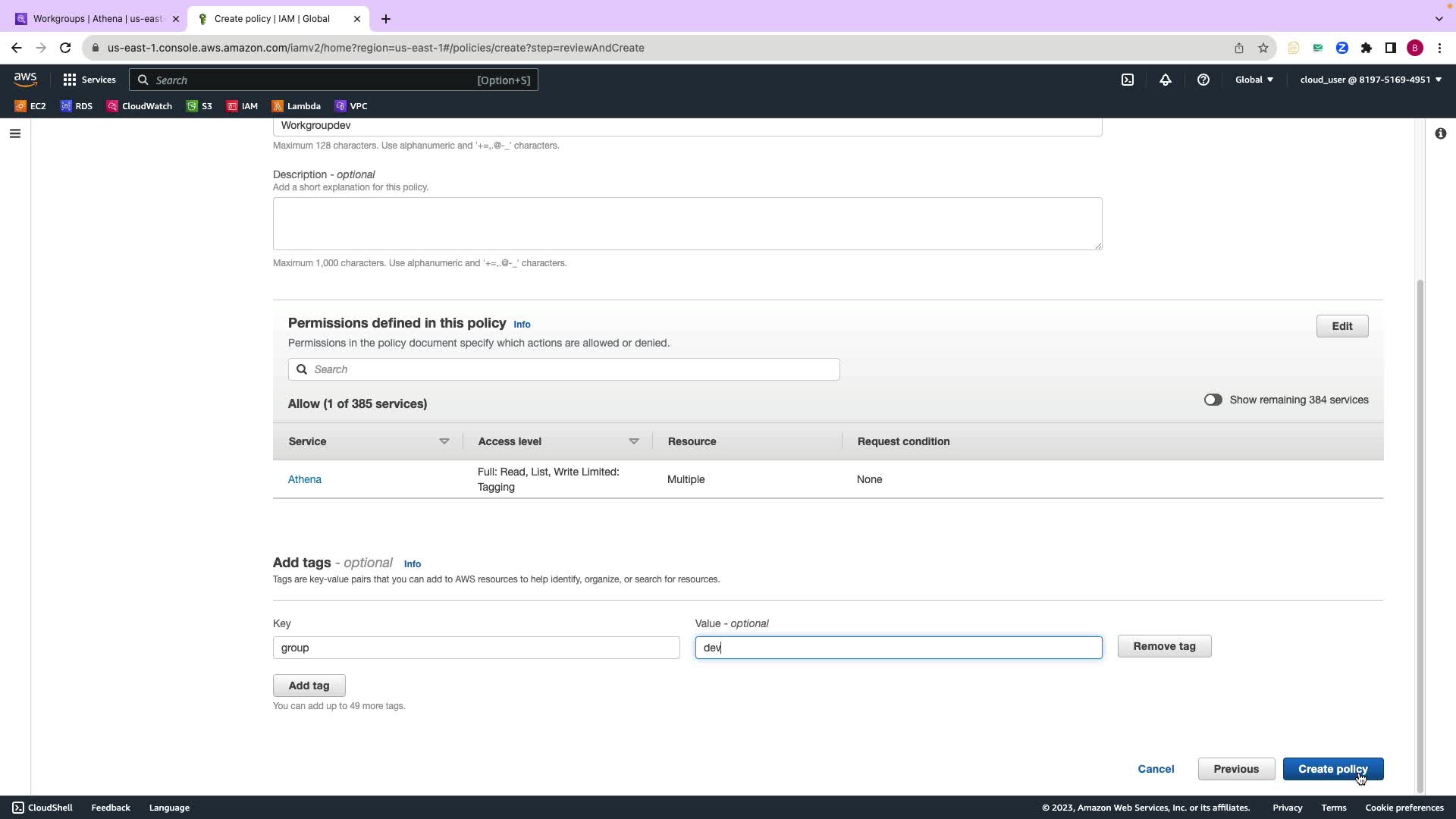Open a new browser tab

(x=386, y=19)
